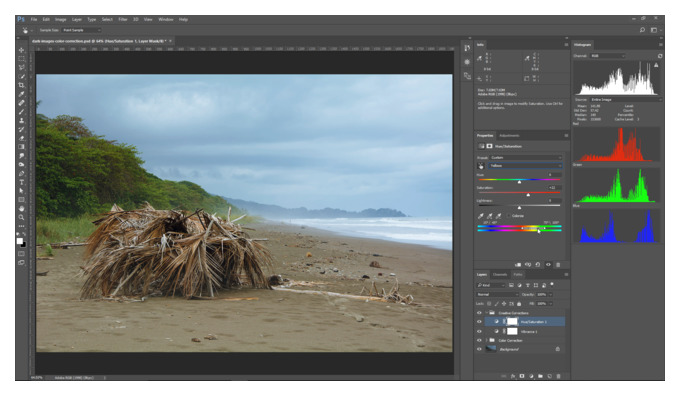Select the Hand tool
680x396 pixels.
click(21, 209)
